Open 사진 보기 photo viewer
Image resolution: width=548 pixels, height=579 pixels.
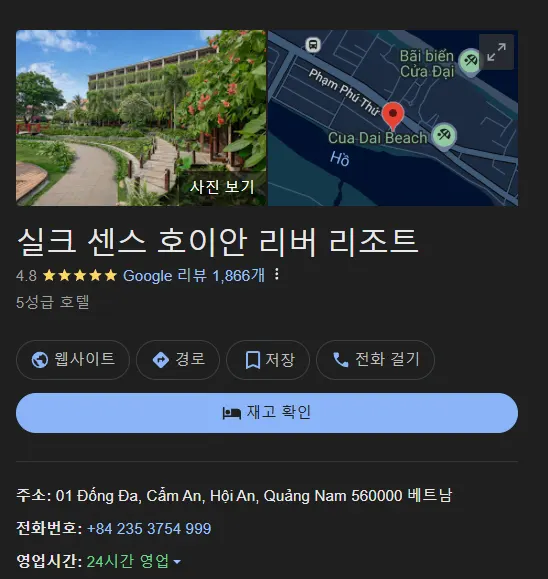[222, 187]
